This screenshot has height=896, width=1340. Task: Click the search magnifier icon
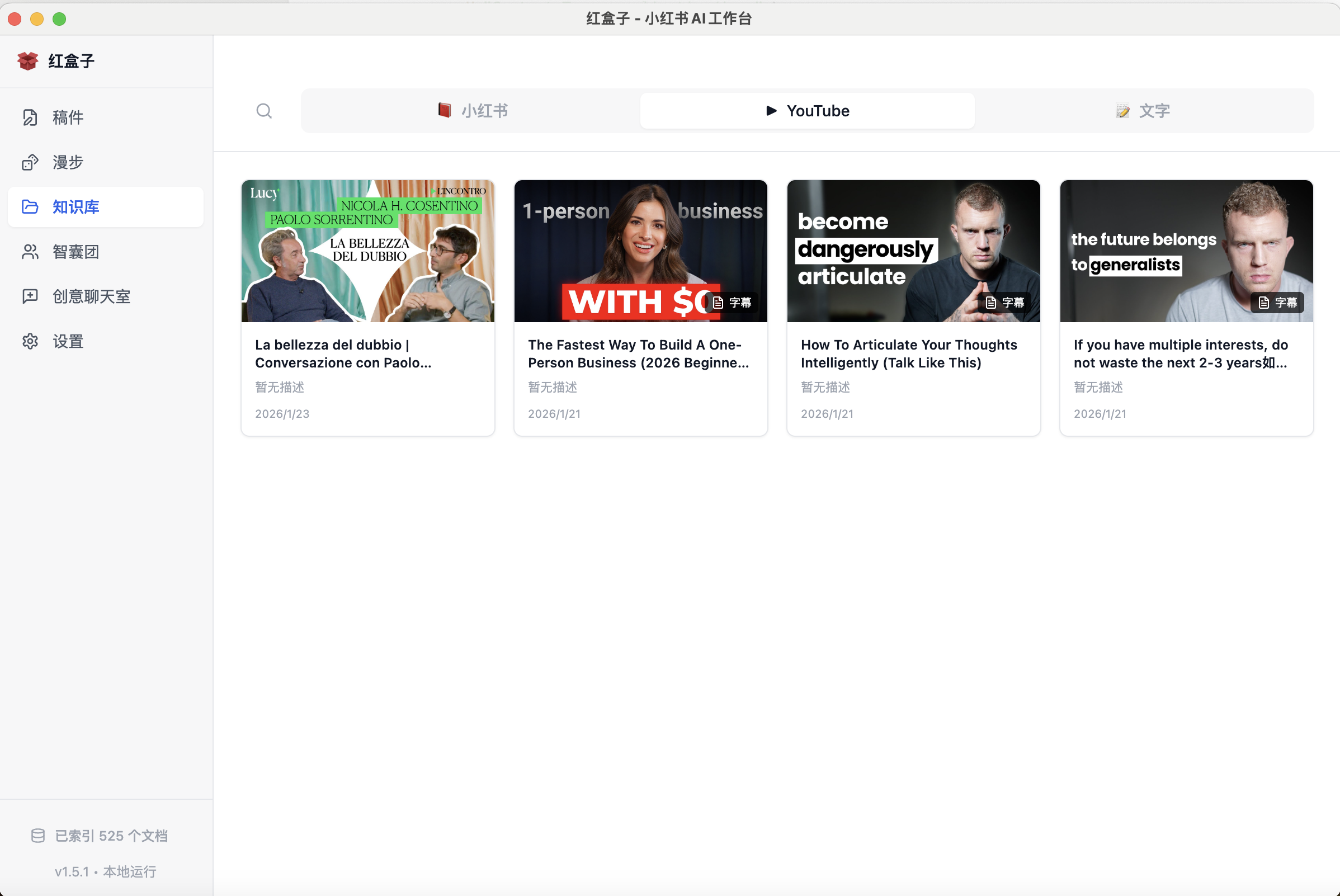[263, 111]
